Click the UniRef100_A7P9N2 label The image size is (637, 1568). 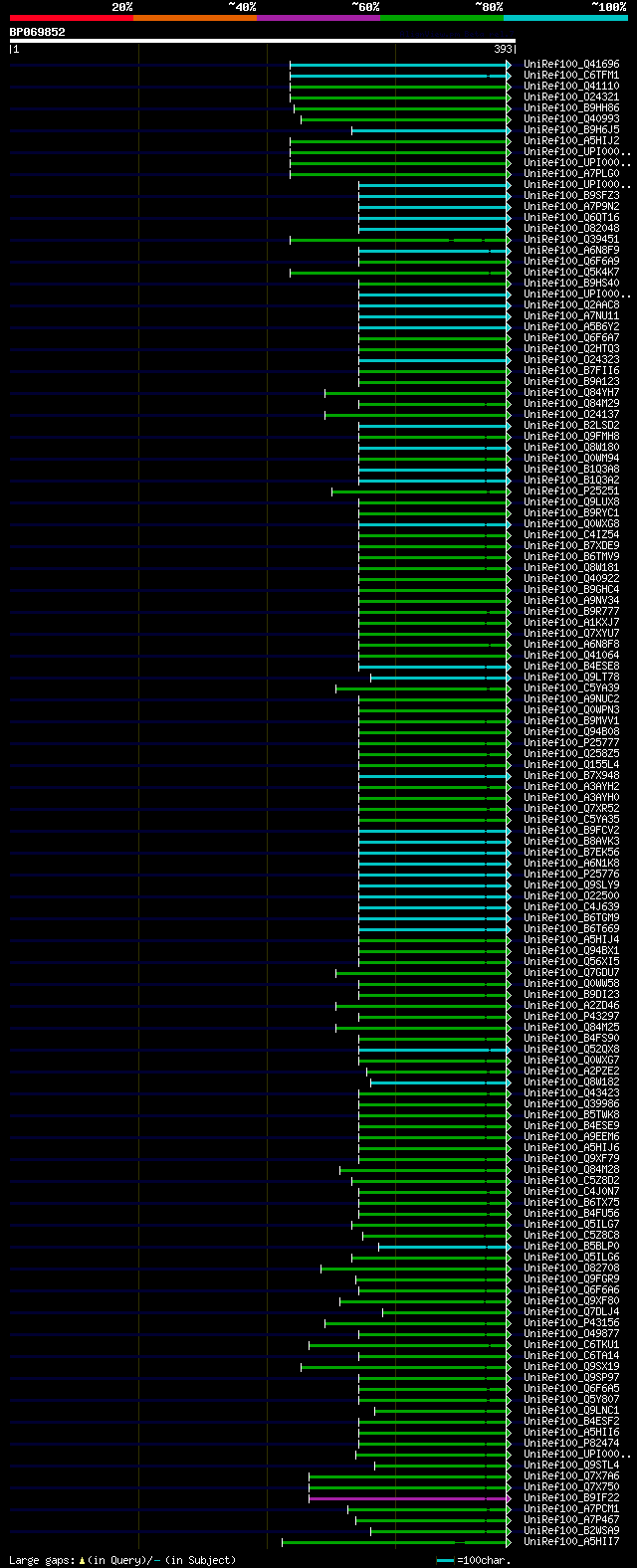point(571,207)
